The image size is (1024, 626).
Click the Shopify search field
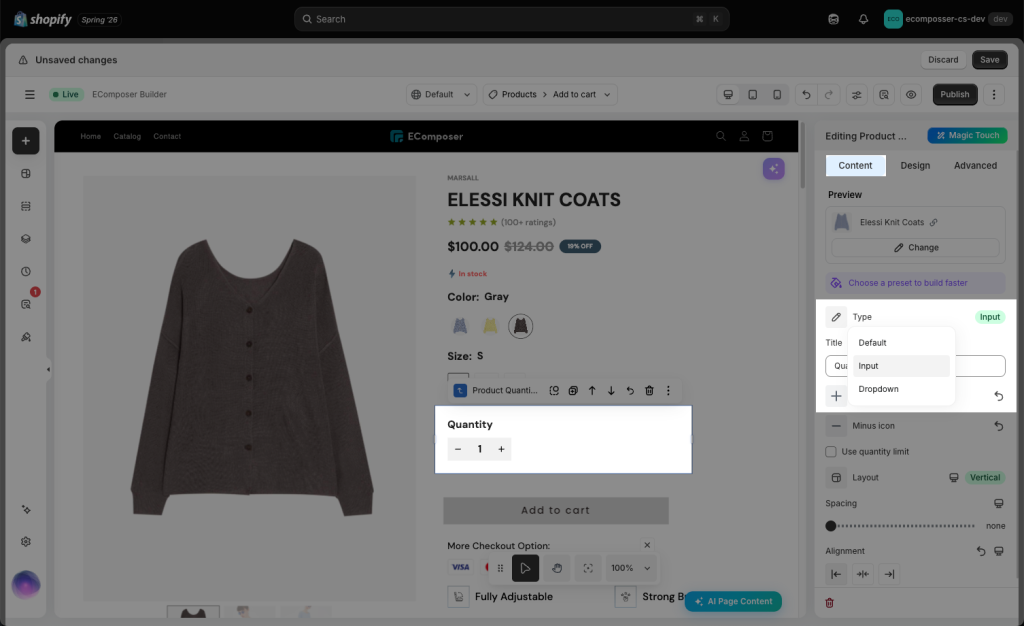pos(512,19)
